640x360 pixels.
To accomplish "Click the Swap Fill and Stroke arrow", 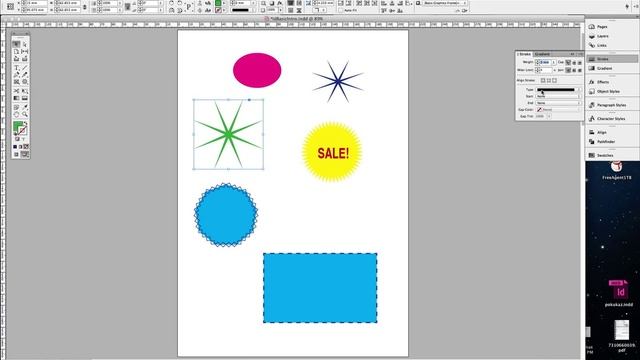I will pos(25,124).
